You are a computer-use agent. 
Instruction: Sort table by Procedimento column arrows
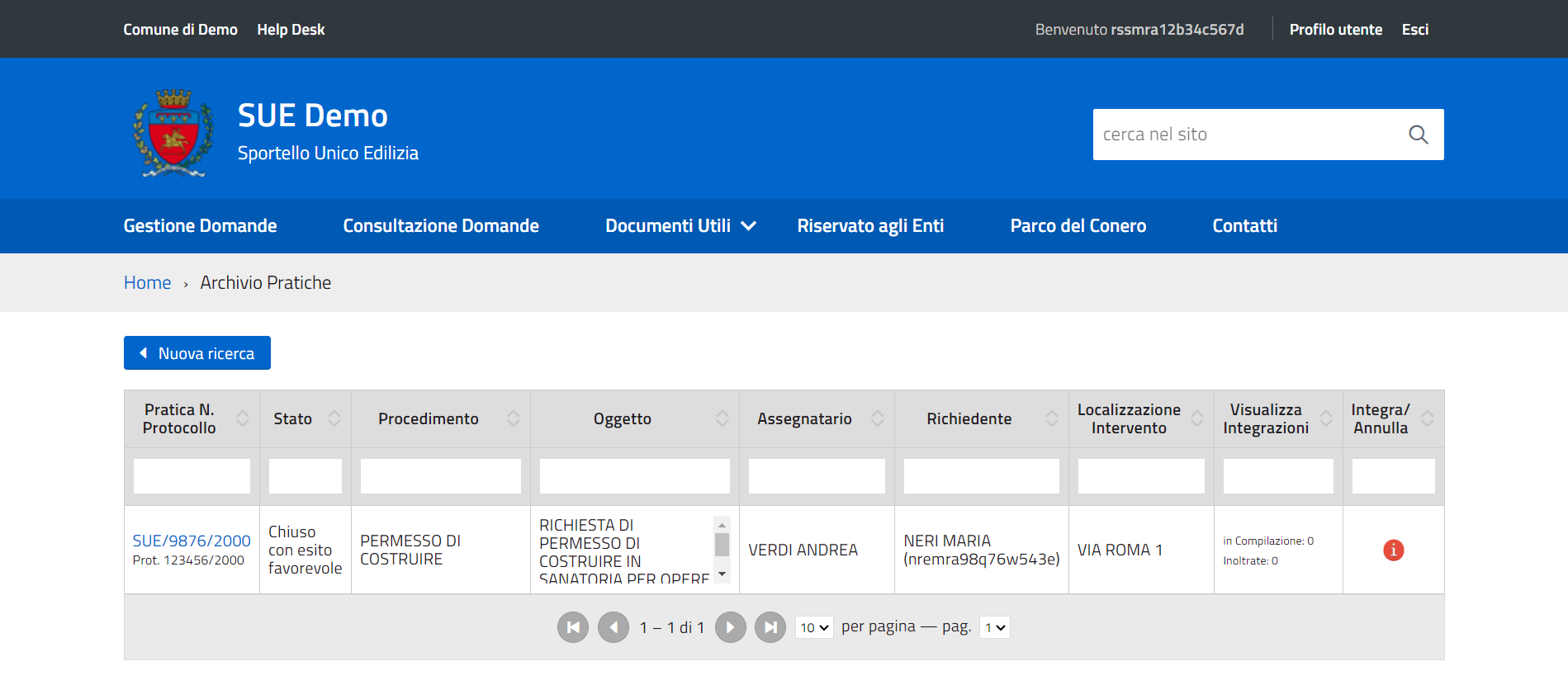point(514,418)
